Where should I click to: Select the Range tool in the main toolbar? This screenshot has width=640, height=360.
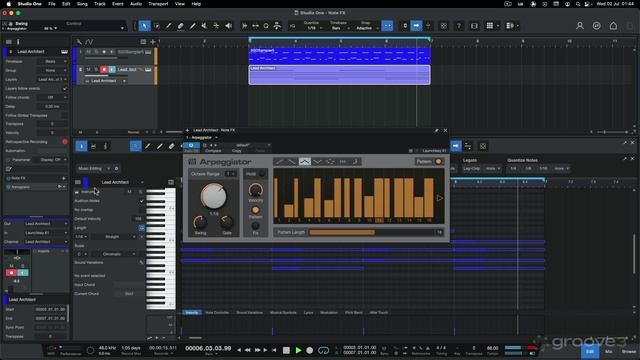tap(157, 26)
